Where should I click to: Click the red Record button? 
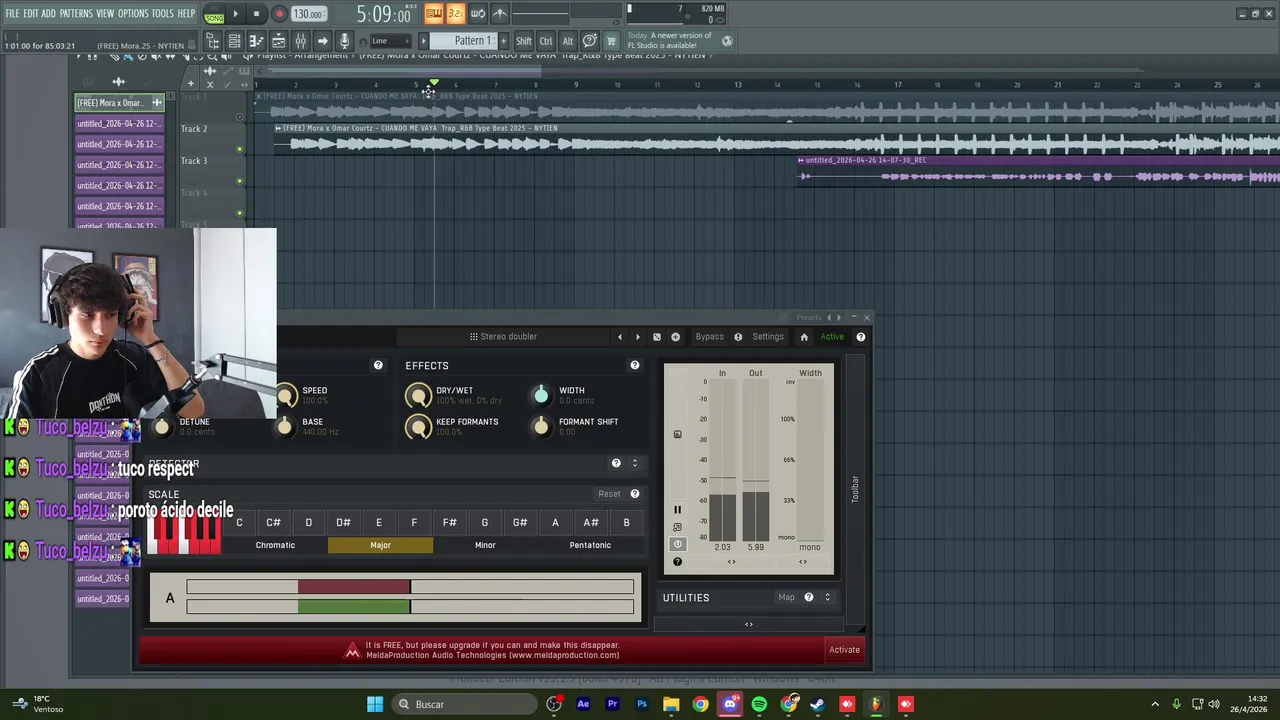click(x=279, y=14)
